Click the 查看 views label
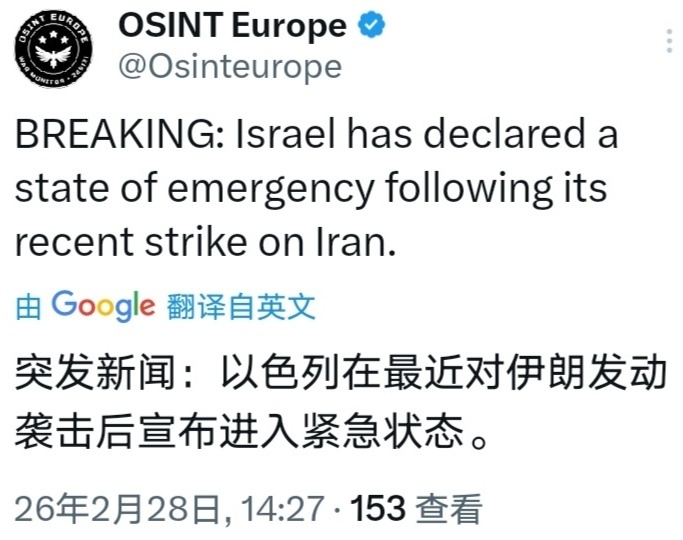This screenshot has height=540, width=683. click(x=449, y=510)
